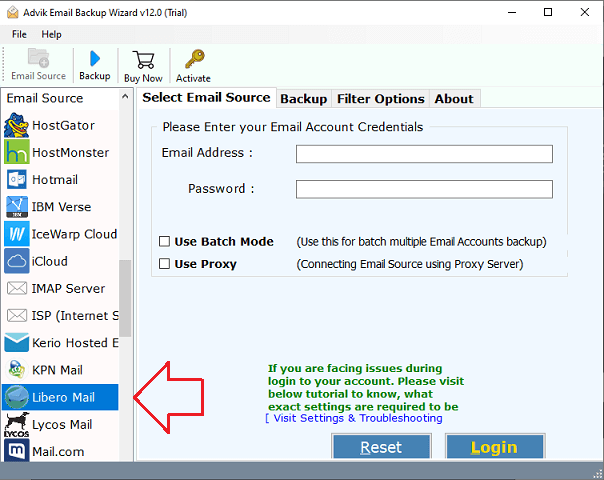
Task: Select the HostMonster green icon
Action: 17,152
